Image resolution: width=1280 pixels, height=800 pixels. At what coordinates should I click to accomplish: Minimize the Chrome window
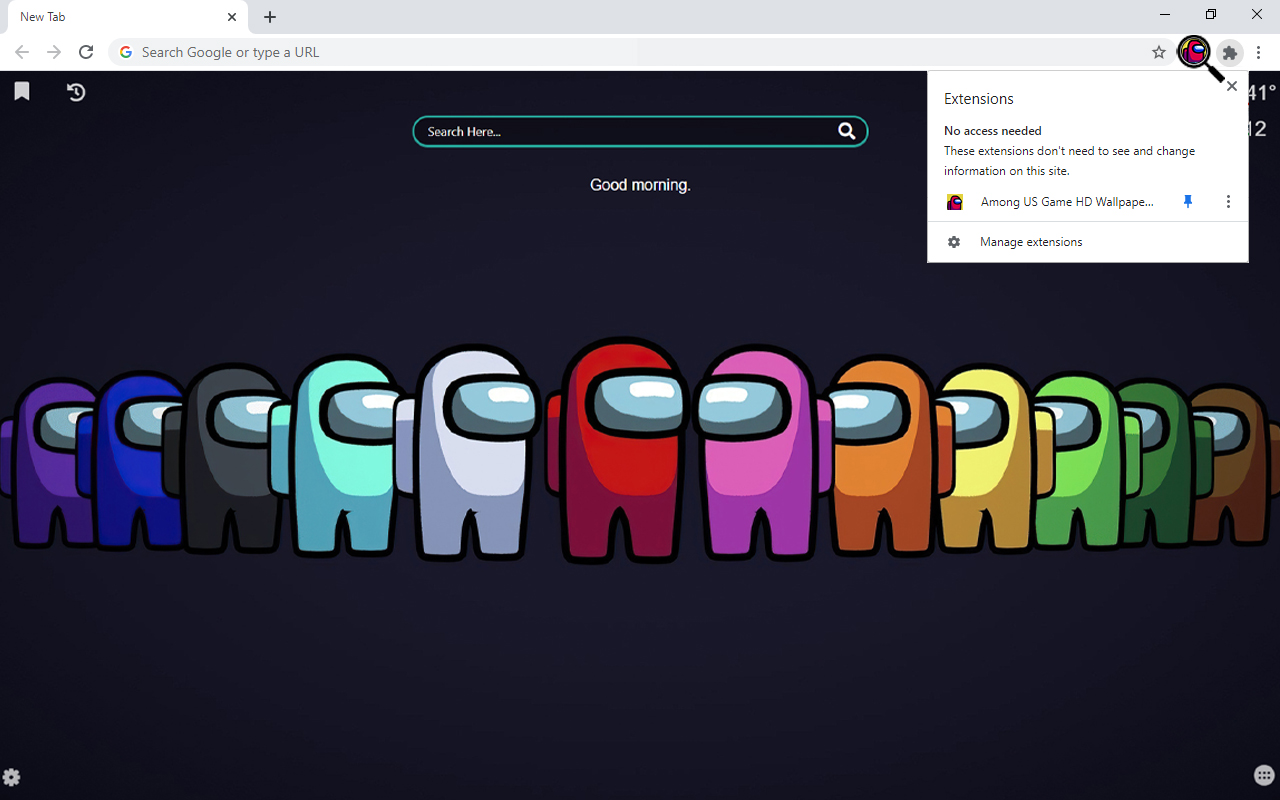pyautogui.click(x=1165, y=14)
